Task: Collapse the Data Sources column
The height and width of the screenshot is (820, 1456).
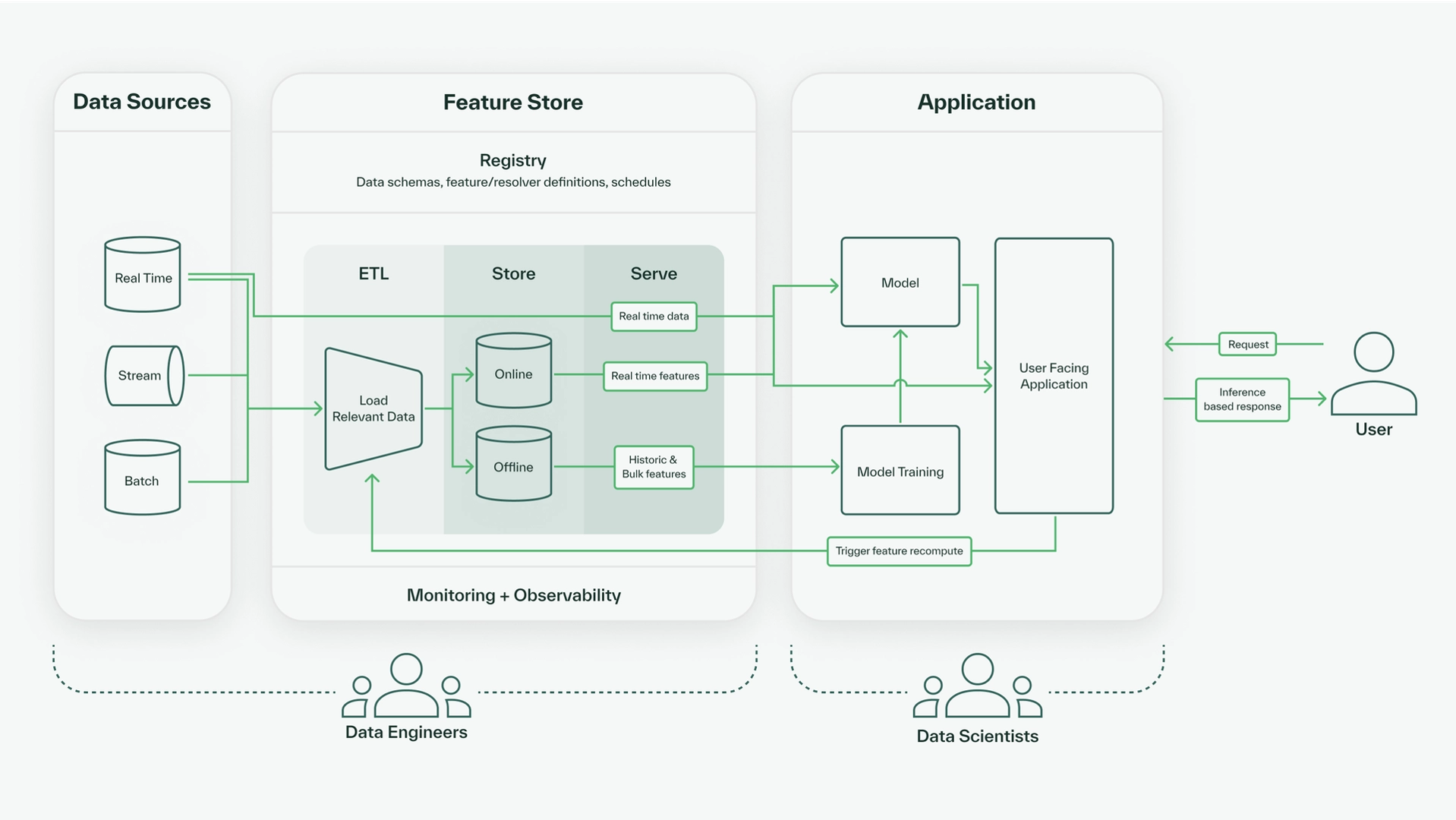Action: click(142, 101)
